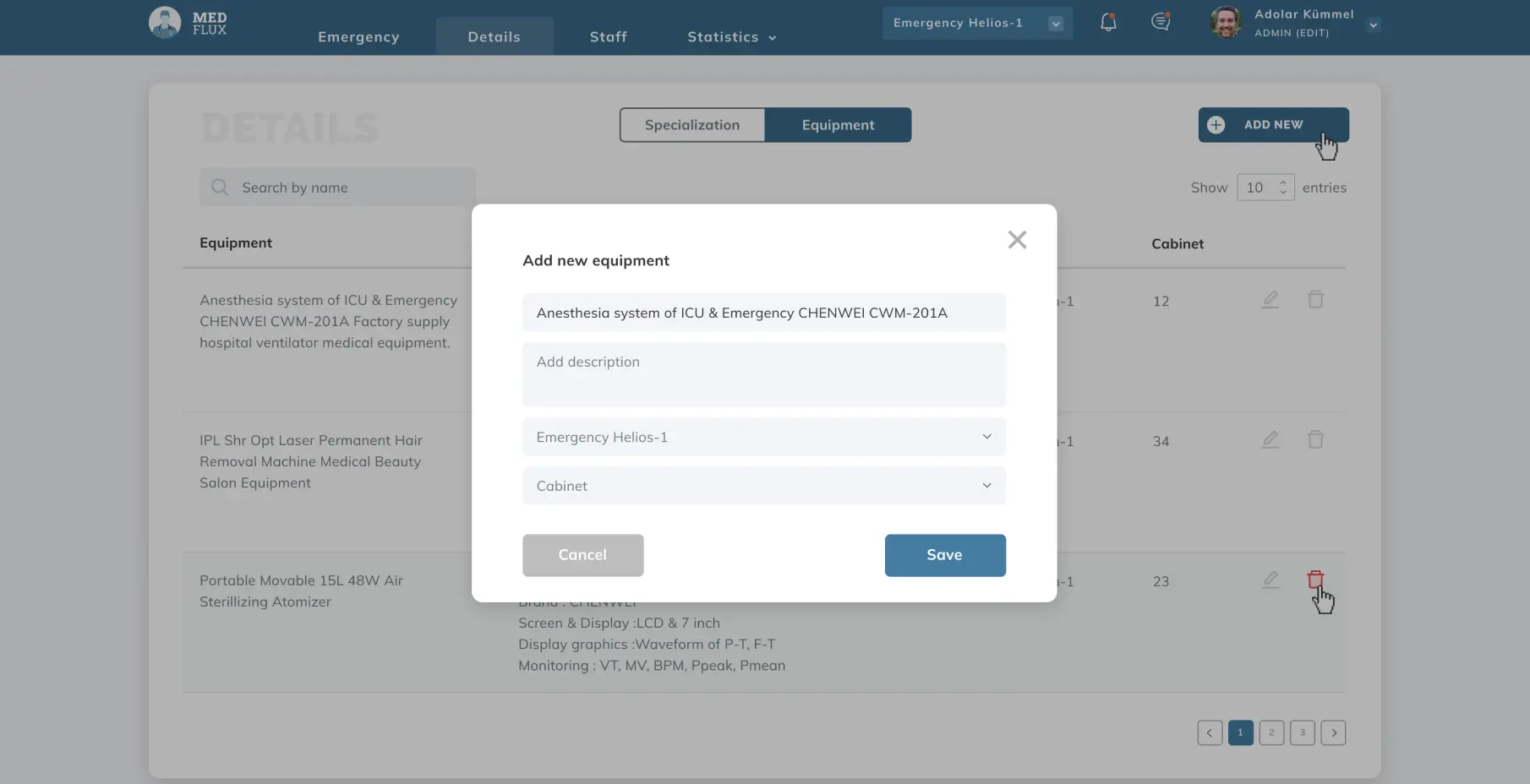The height and width of the screenshot is (784, 1530).
Task: Open the Statistics dropdown menu
Action: [x=730, y=36]
